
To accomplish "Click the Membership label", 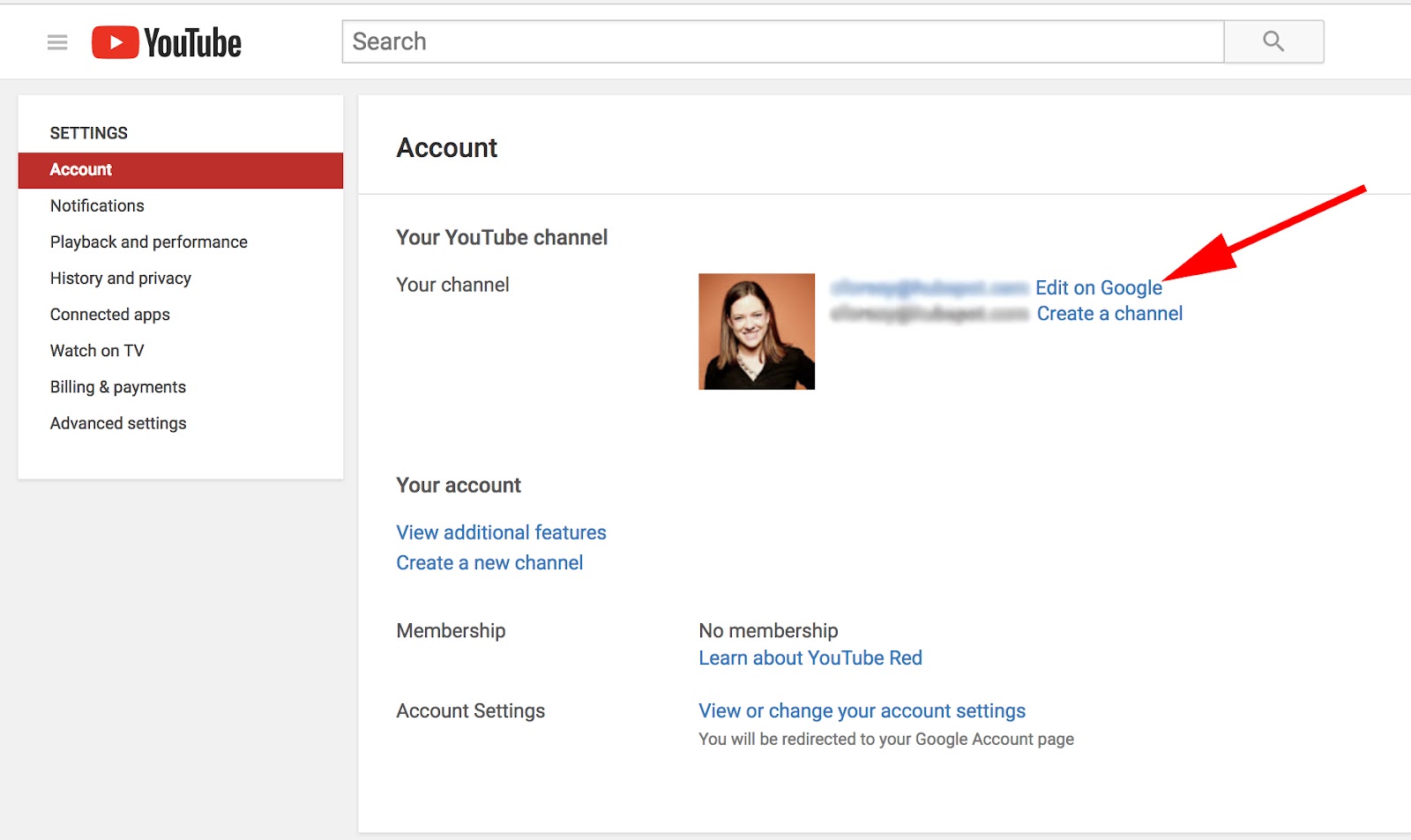I will tap(451, 631).
